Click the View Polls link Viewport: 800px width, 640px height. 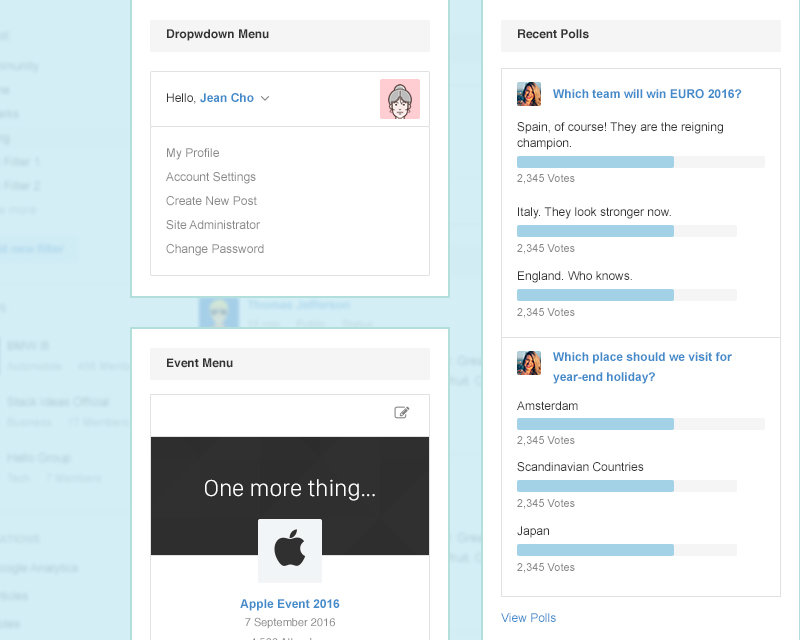pyautogui.click(x=528, y=617)
